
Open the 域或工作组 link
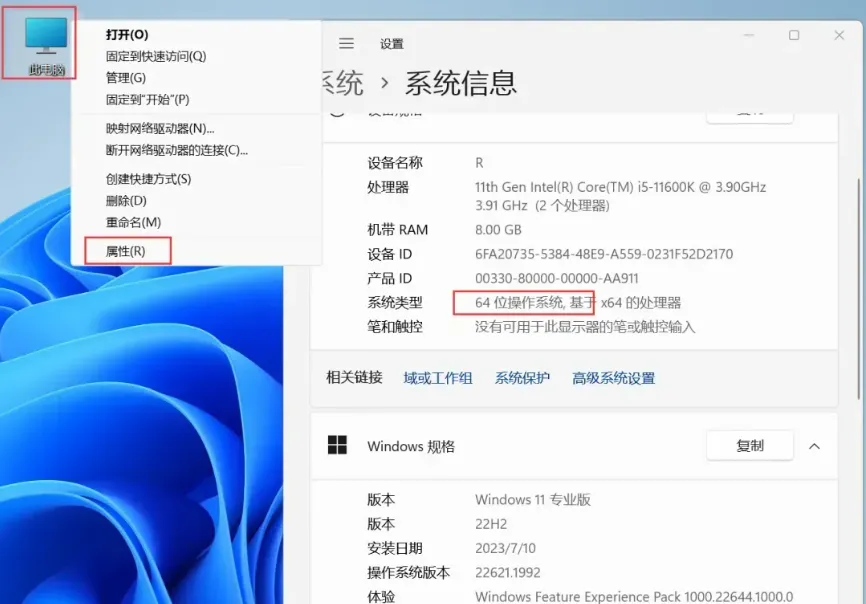(x=437, y=378)
